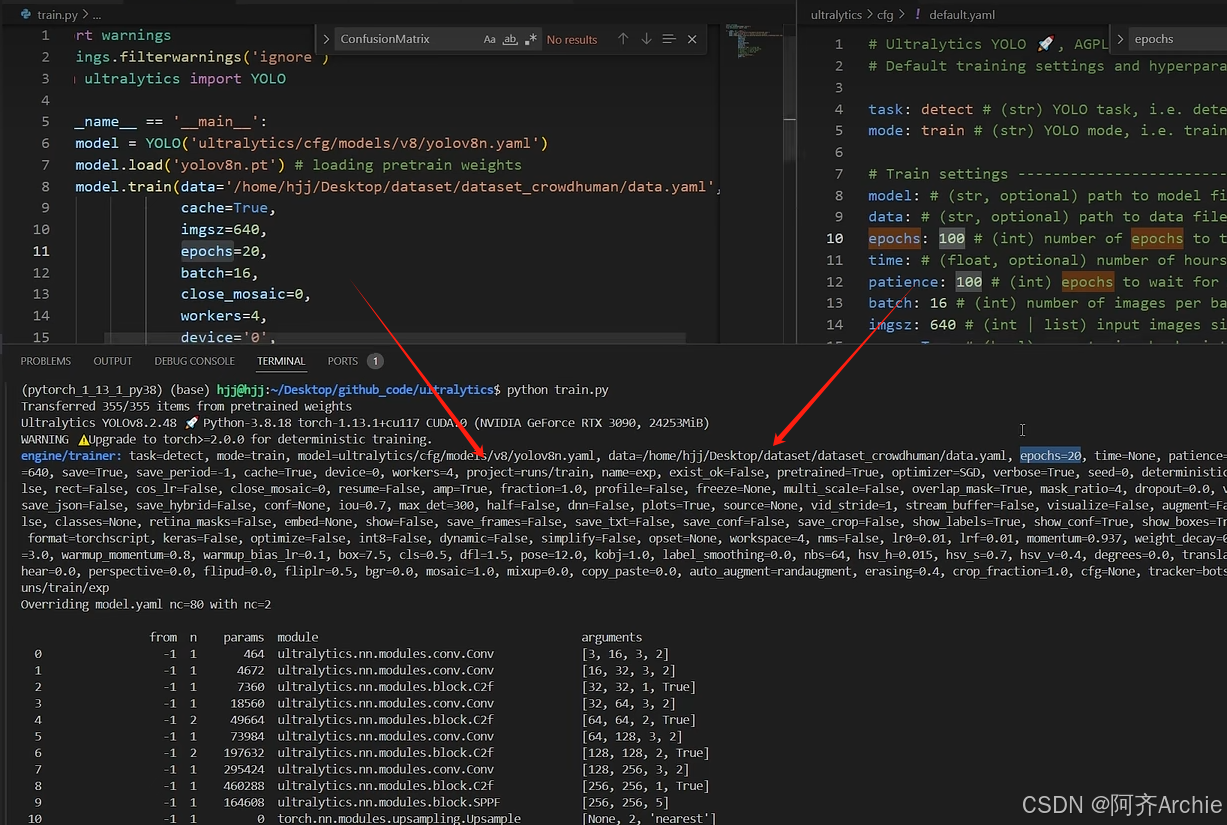The image size is (1227, 825).
Task: Click the minimap of train.py editor
Action: pos(753,40)
